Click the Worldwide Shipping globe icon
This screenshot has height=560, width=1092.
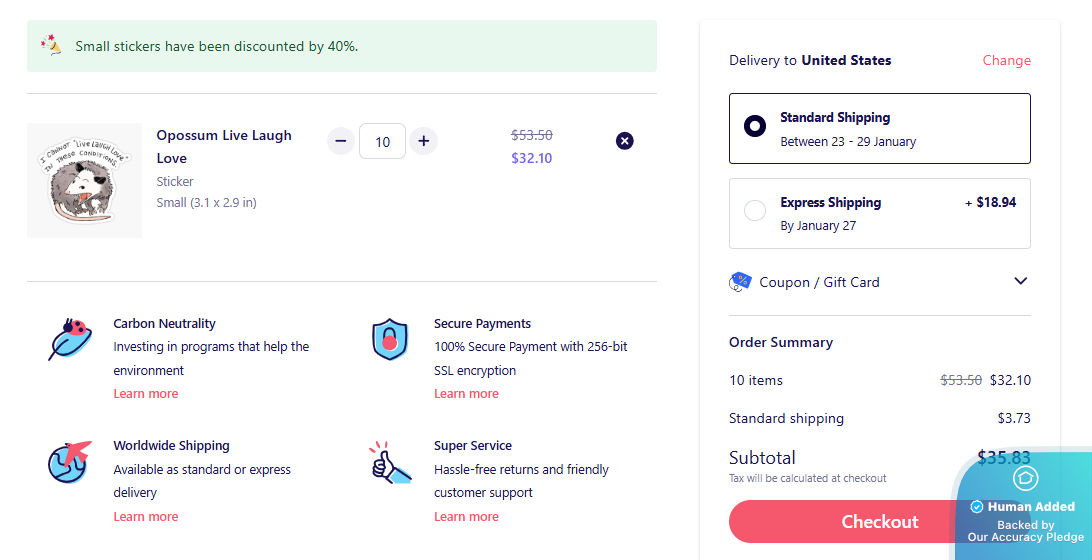pyautogui.click(x=69, y=462)
